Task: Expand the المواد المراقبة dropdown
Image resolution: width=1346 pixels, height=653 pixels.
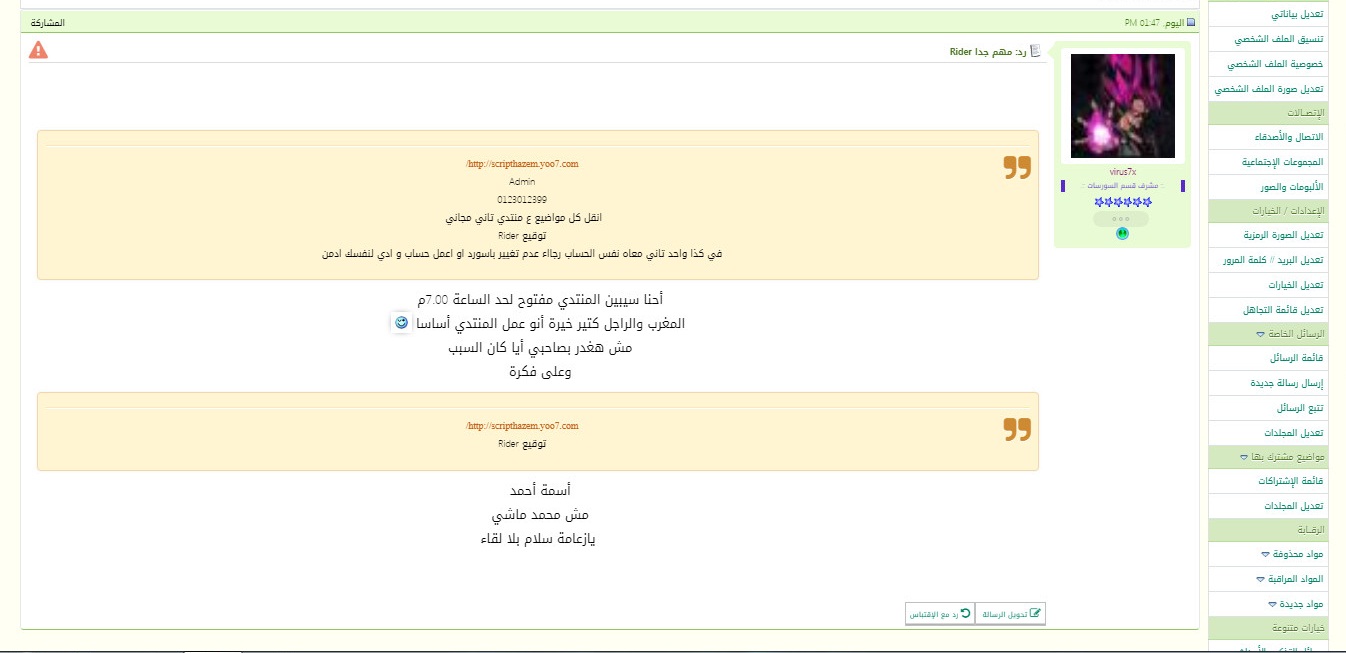Action: tap(1260, 579)
